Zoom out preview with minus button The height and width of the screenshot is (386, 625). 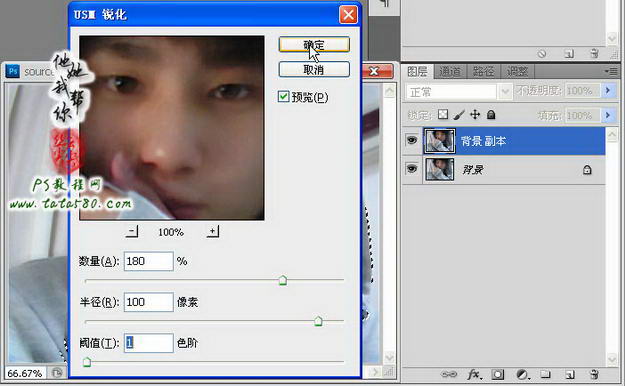[132, 231]
